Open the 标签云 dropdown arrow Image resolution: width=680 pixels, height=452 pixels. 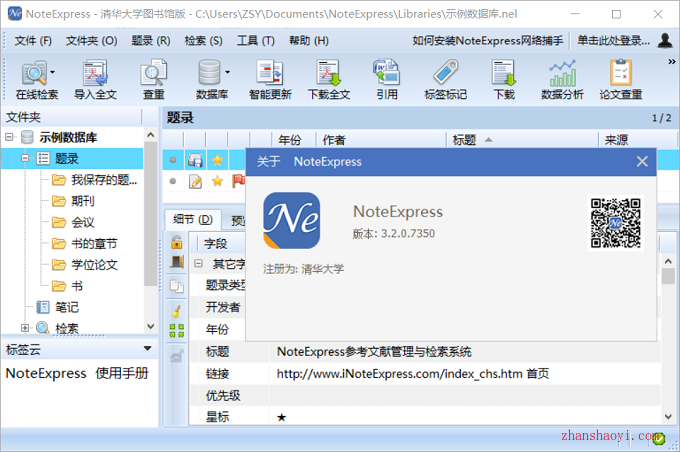pyautogui.click(x=147, y=348)
